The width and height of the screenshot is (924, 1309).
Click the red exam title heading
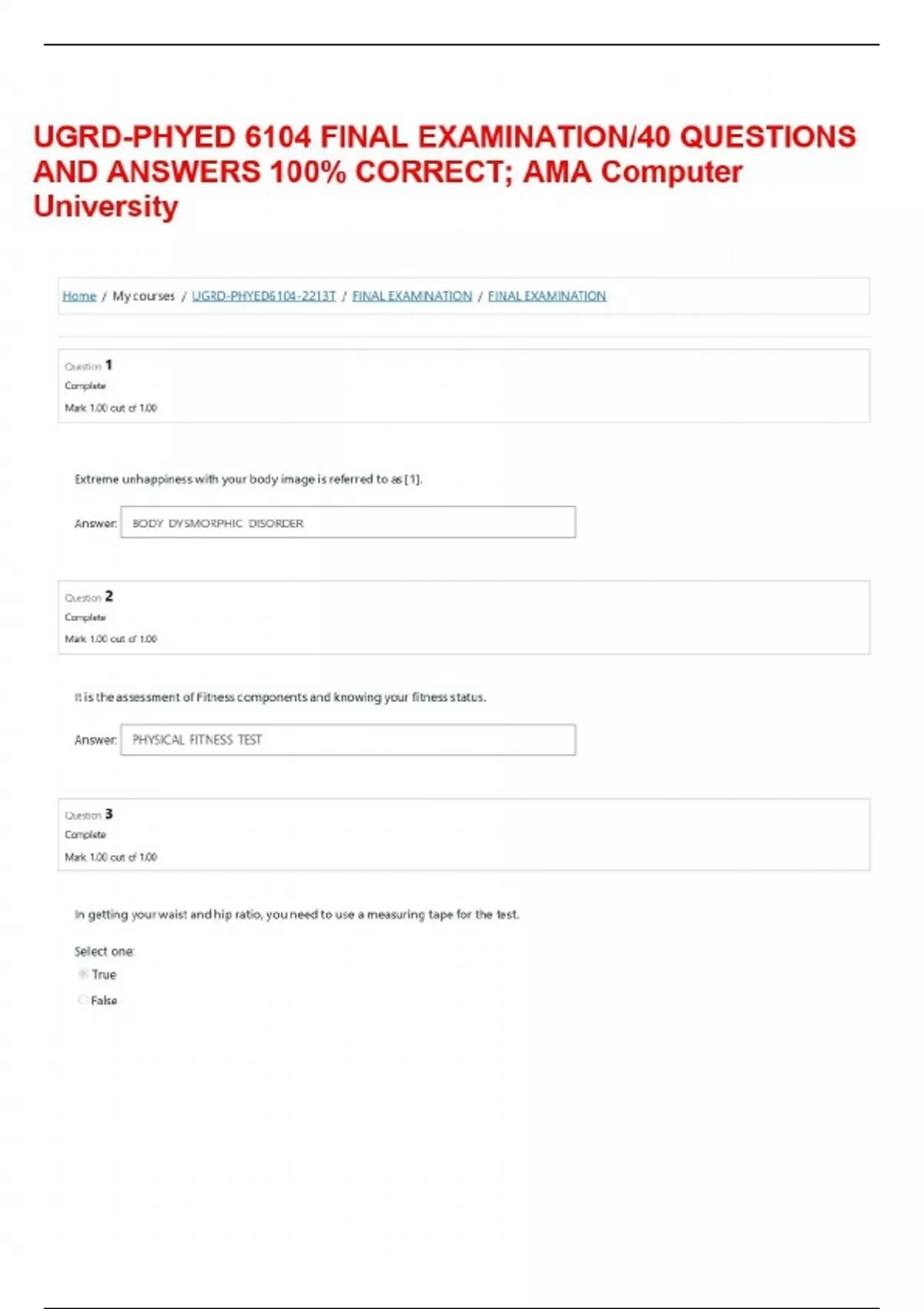447,169
